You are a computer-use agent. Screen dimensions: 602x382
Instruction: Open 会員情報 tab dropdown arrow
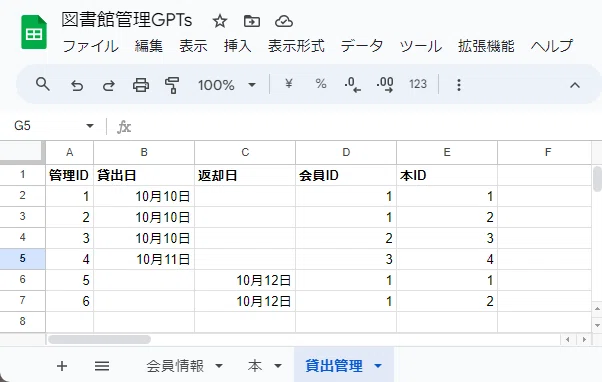219,366
